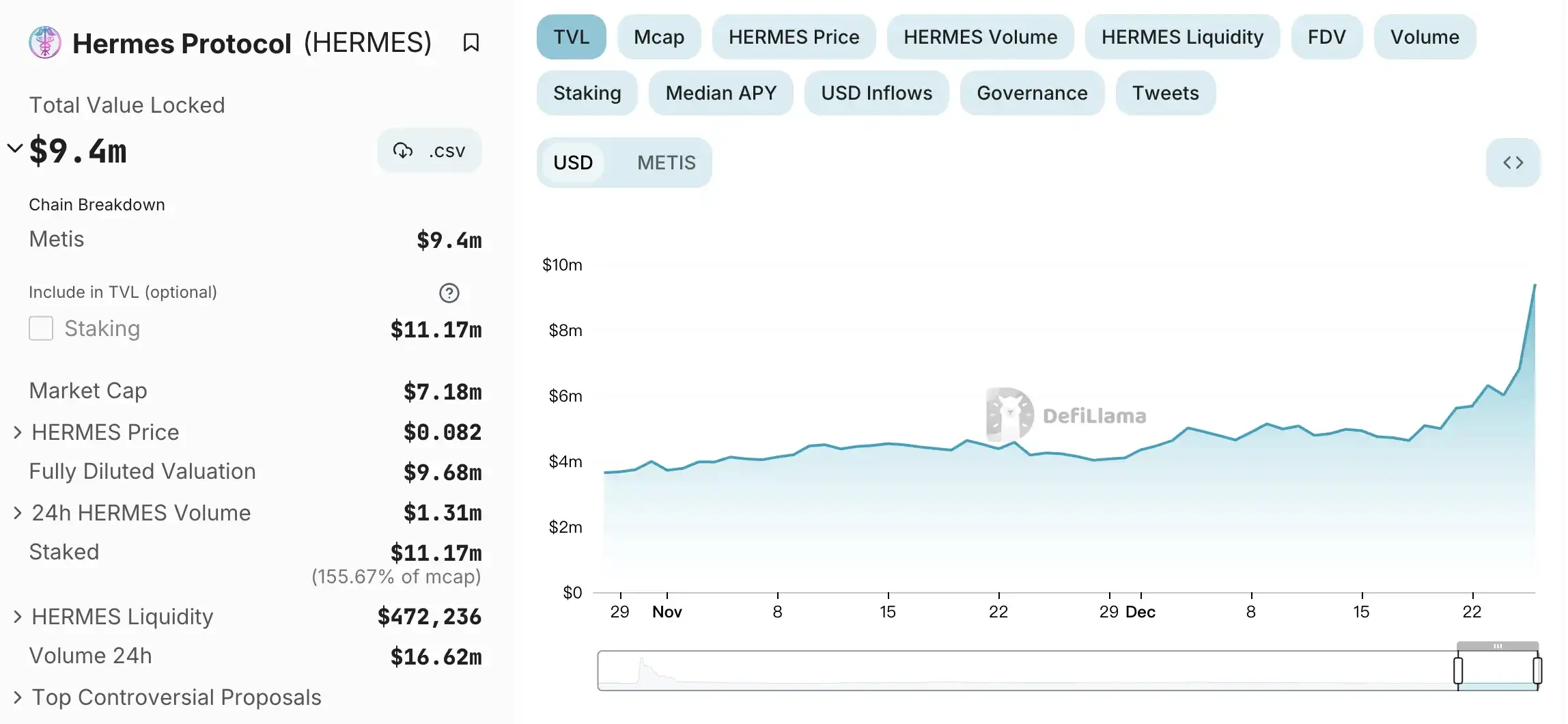Screen dimensions: 1568x724
Task: Collapse the Total Value Locked section chevron
Action: (x=14, y=147)
